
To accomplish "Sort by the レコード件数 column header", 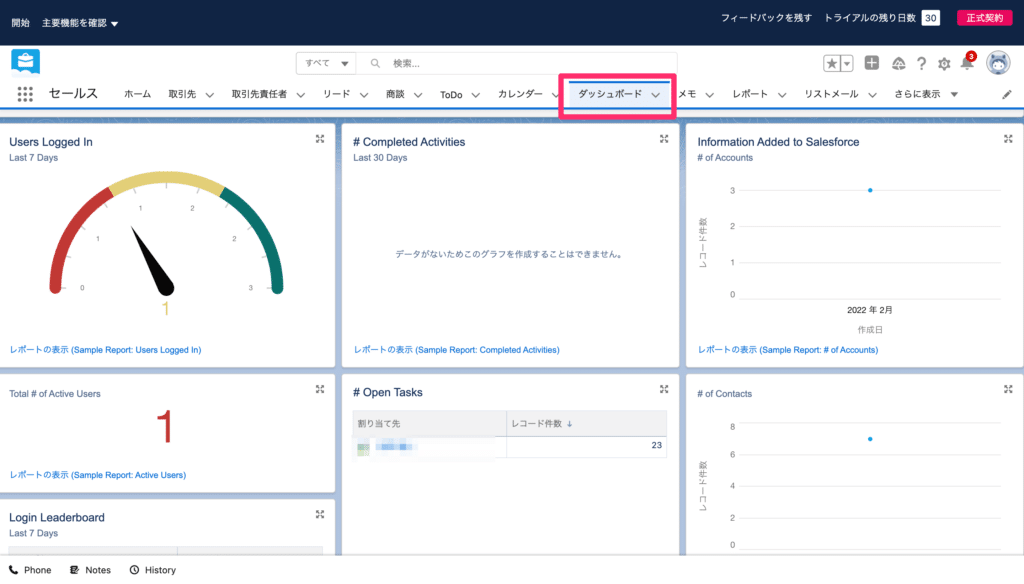I will click(586, 423).
